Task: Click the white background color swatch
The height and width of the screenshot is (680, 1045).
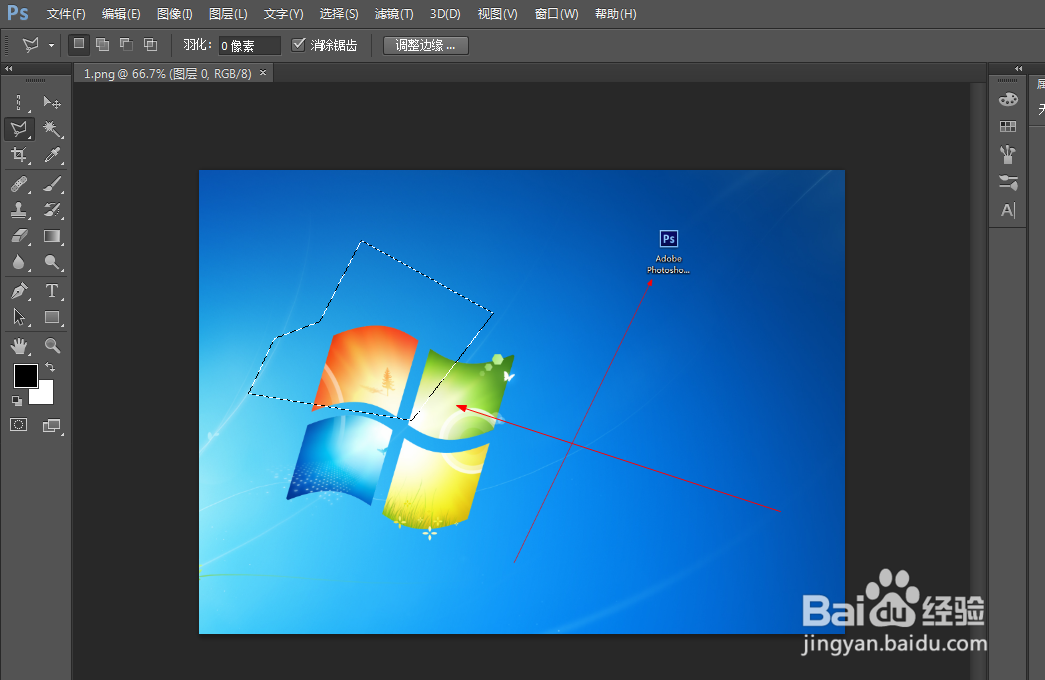Action: [x=44, y=394]
